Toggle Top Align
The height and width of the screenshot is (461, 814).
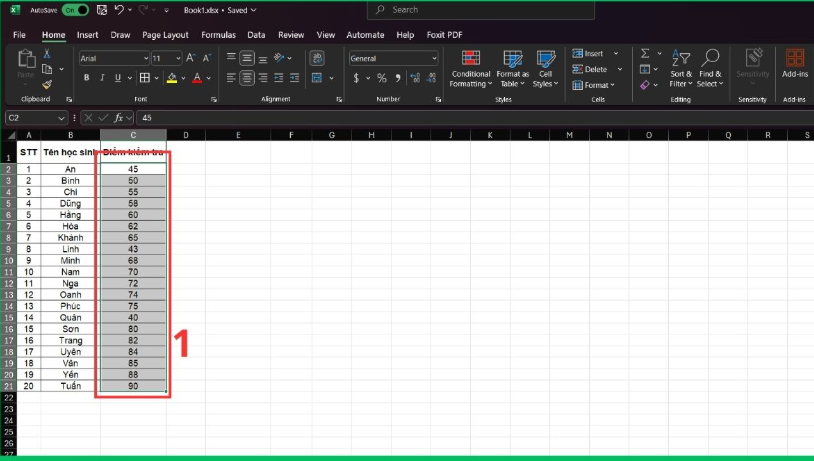click(x=231, y=57)
